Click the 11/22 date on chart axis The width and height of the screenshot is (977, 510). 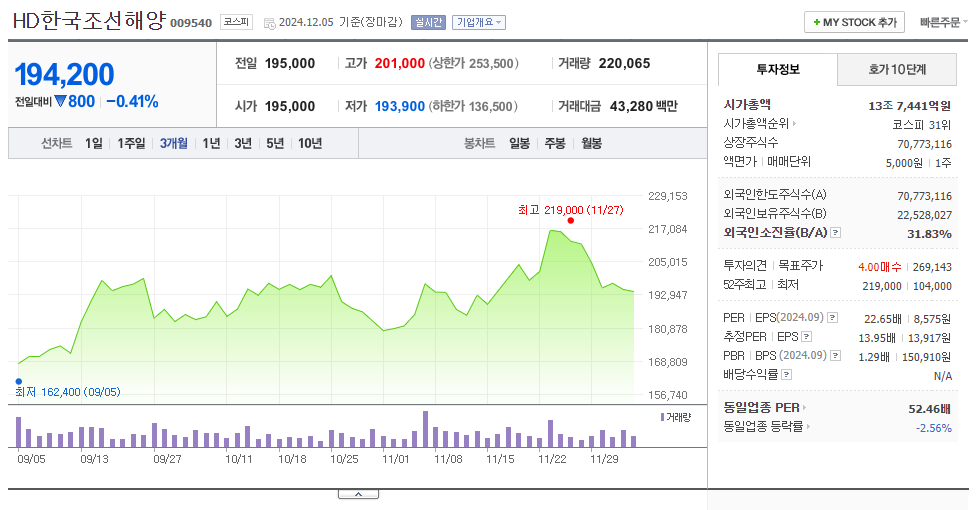pyautogui.click(x=552, y=460)
